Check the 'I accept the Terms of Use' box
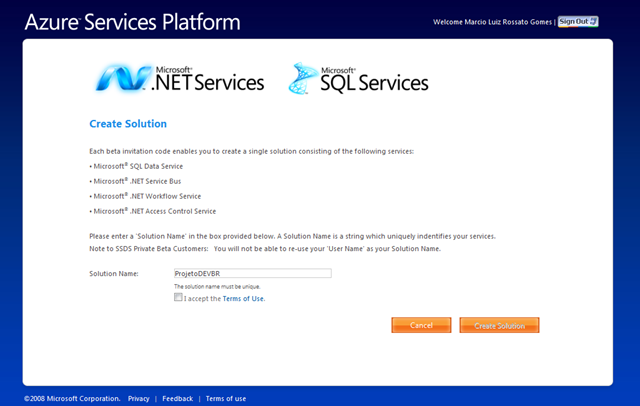Image resolution: width=640 pixels, height=406 pixels. point(178,297)
